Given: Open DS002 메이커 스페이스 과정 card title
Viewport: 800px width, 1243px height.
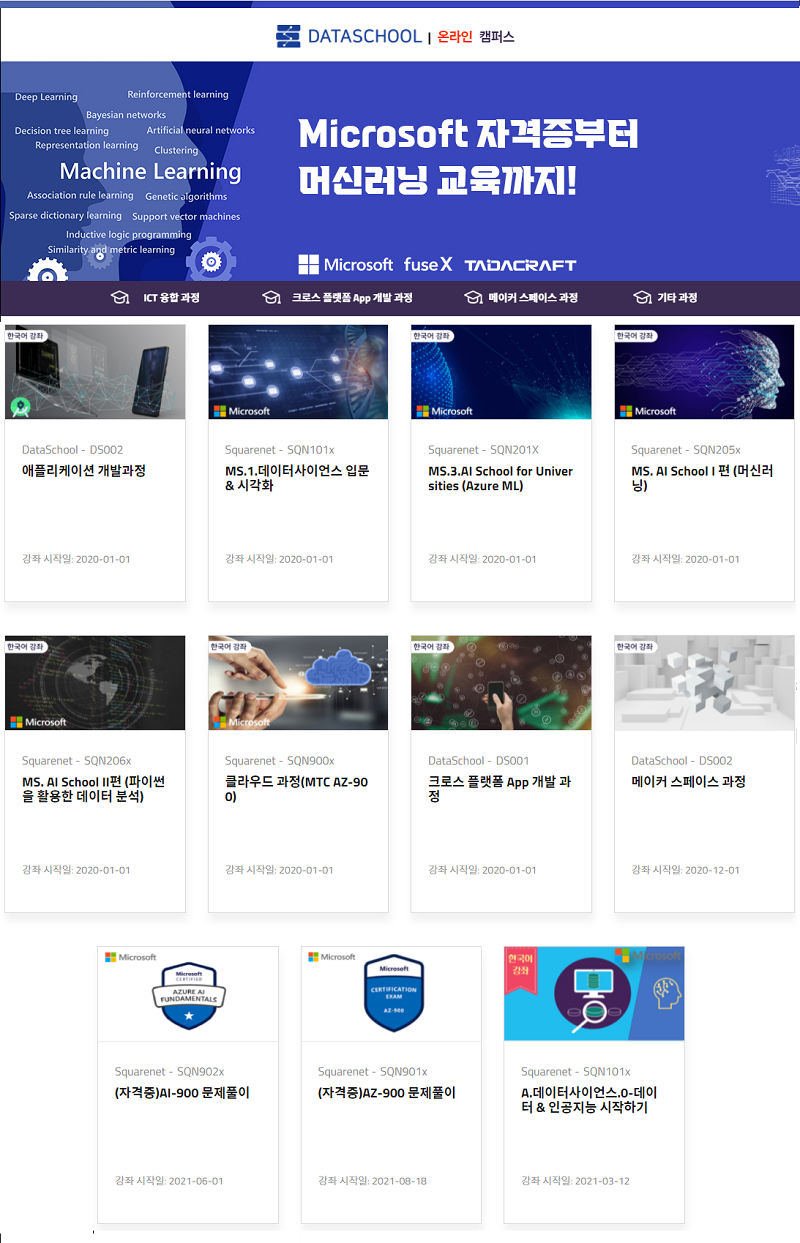Looking at the screenshot, I should (688, 782).
